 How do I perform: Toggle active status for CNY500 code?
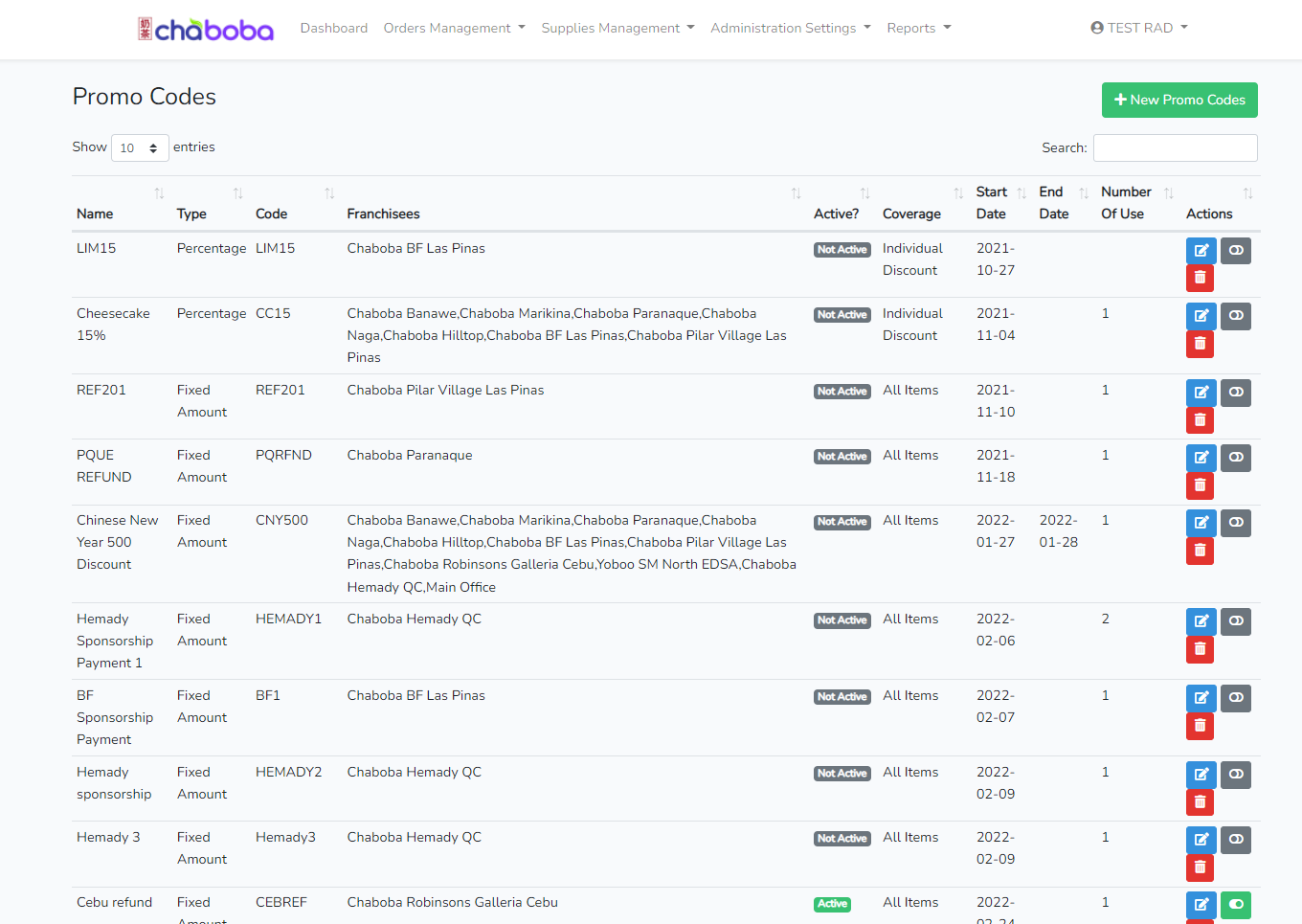pyautogui.click(x=1236, y=523)
